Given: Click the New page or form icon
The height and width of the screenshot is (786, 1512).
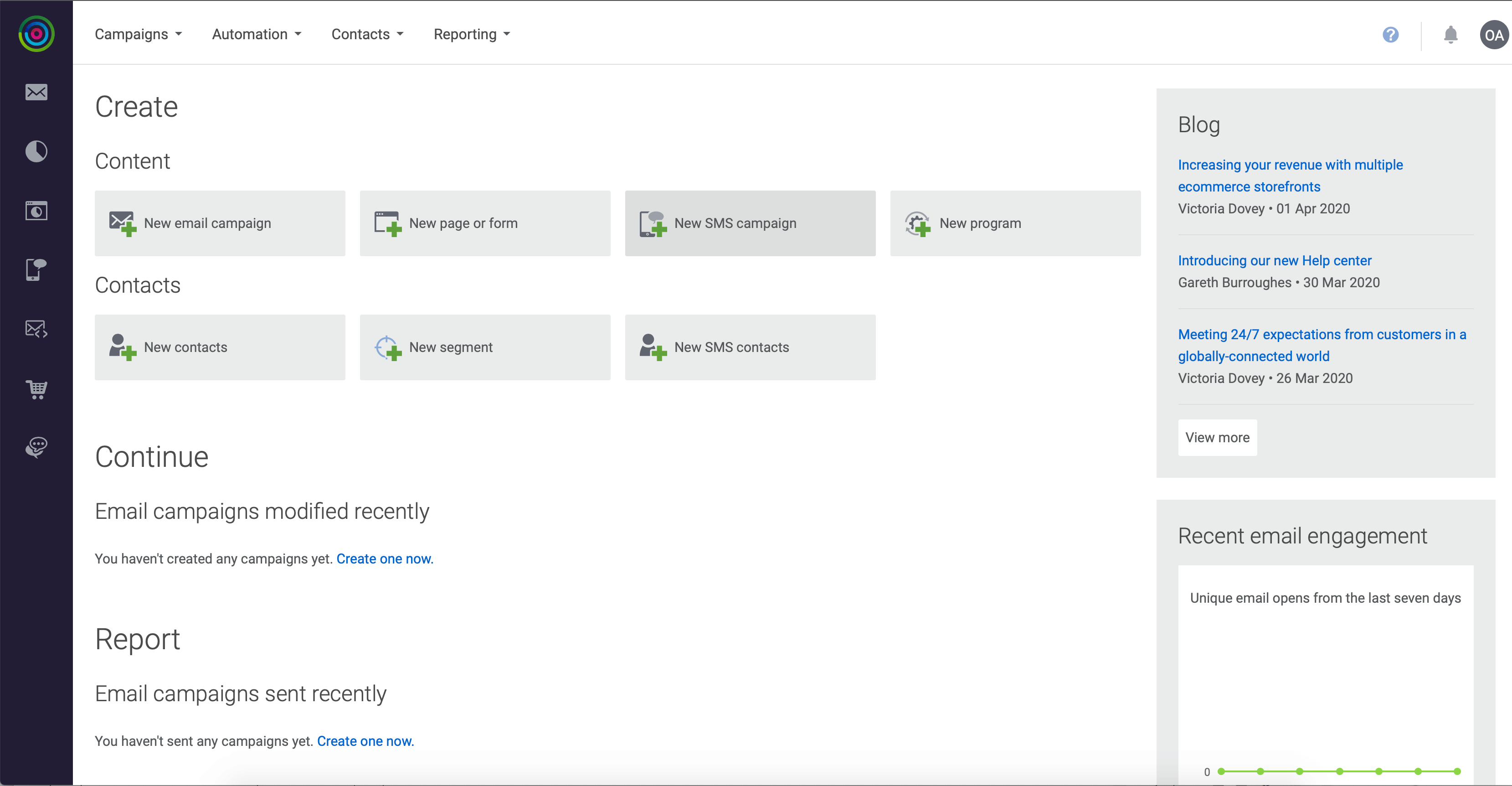Looking at the screenshot, I should pyautogui.click(x=388, y=224).
